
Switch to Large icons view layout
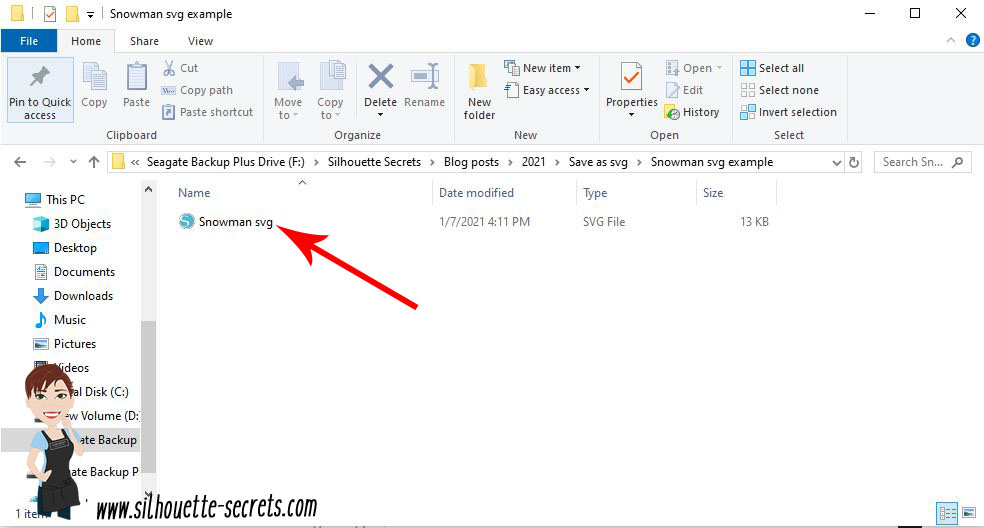click(x=969, y=513)
